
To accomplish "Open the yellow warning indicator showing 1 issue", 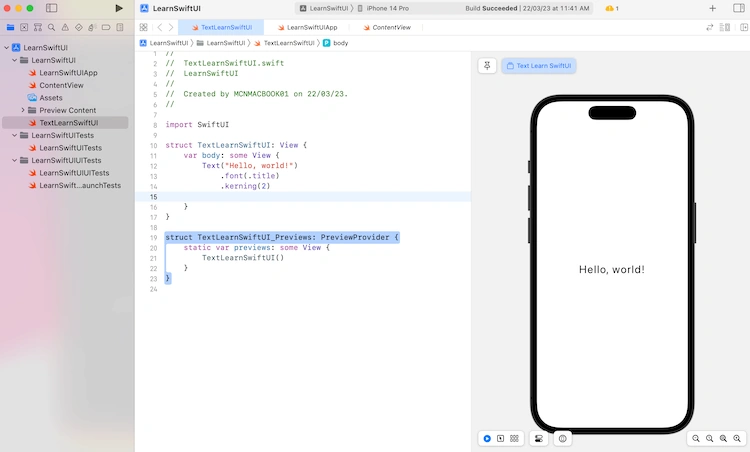I will pyautogui.click(x=612, y=8).
